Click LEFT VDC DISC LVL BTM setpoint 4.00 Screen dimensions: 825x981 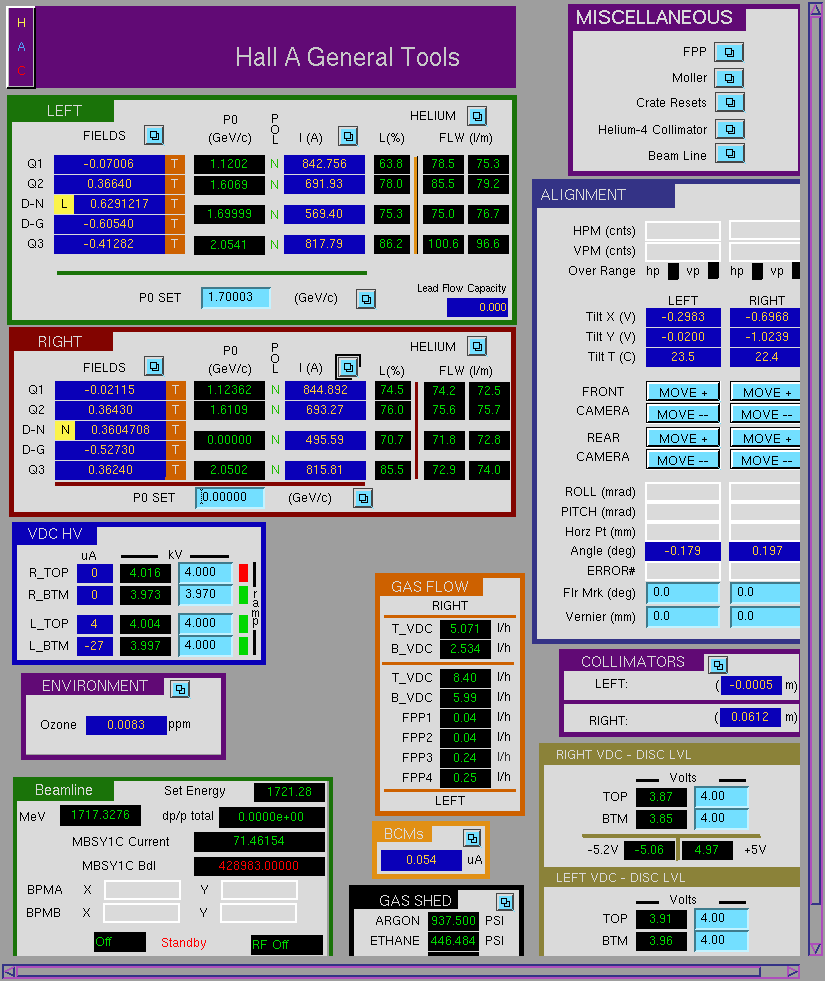pos(721,940)
